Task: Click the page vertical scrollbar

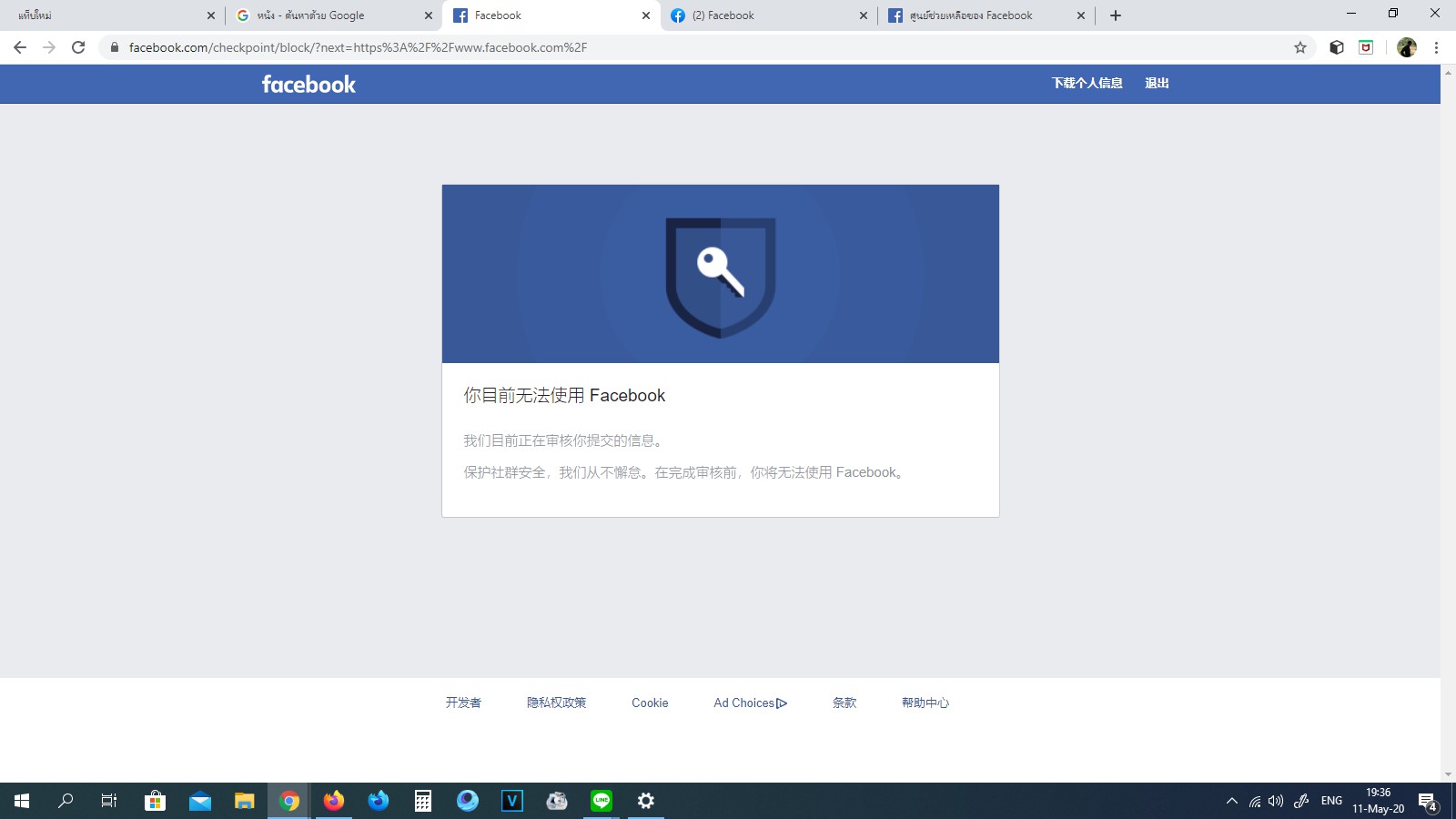Action: pos(1448,423)
